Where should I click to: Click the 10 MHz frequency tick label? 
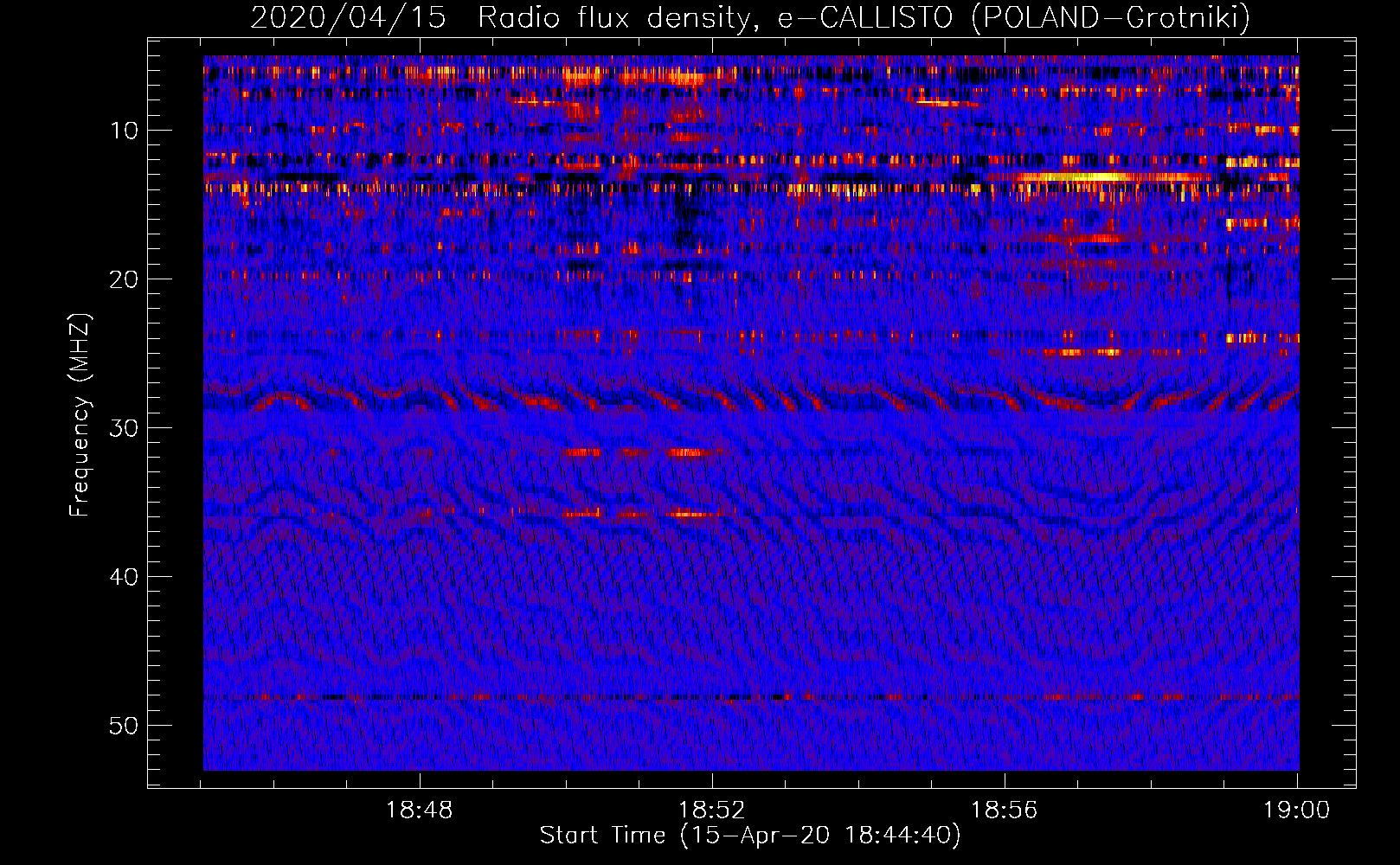coord(125,131)
